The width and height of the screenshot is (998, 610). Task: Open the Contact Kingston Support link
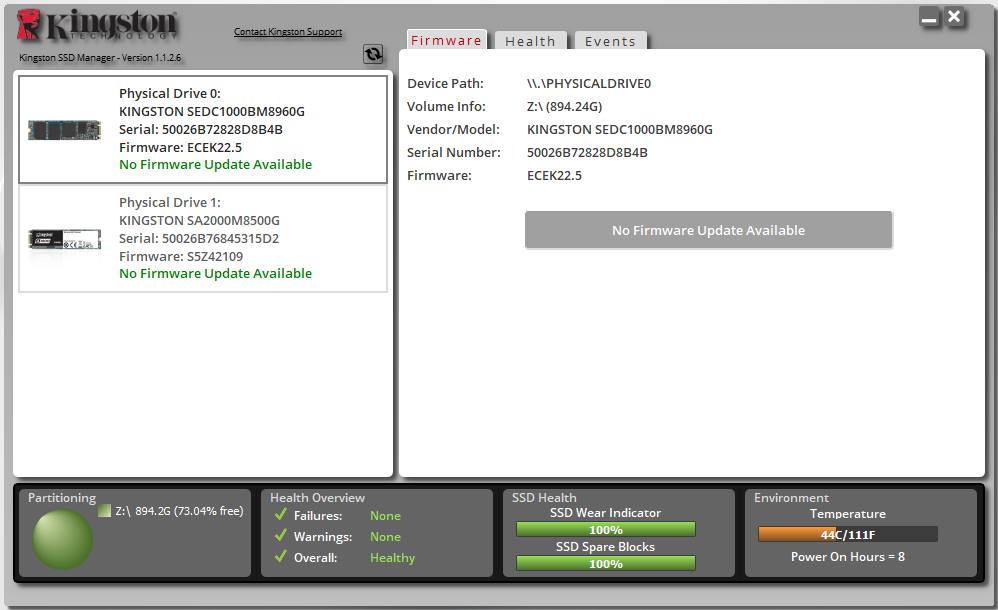(x=288, y=31)
